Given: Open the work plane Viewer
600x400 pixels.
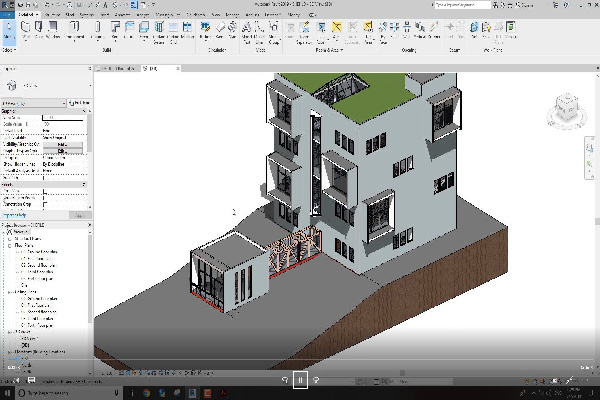Looking at the screenshot, I should tap(510, 30).
